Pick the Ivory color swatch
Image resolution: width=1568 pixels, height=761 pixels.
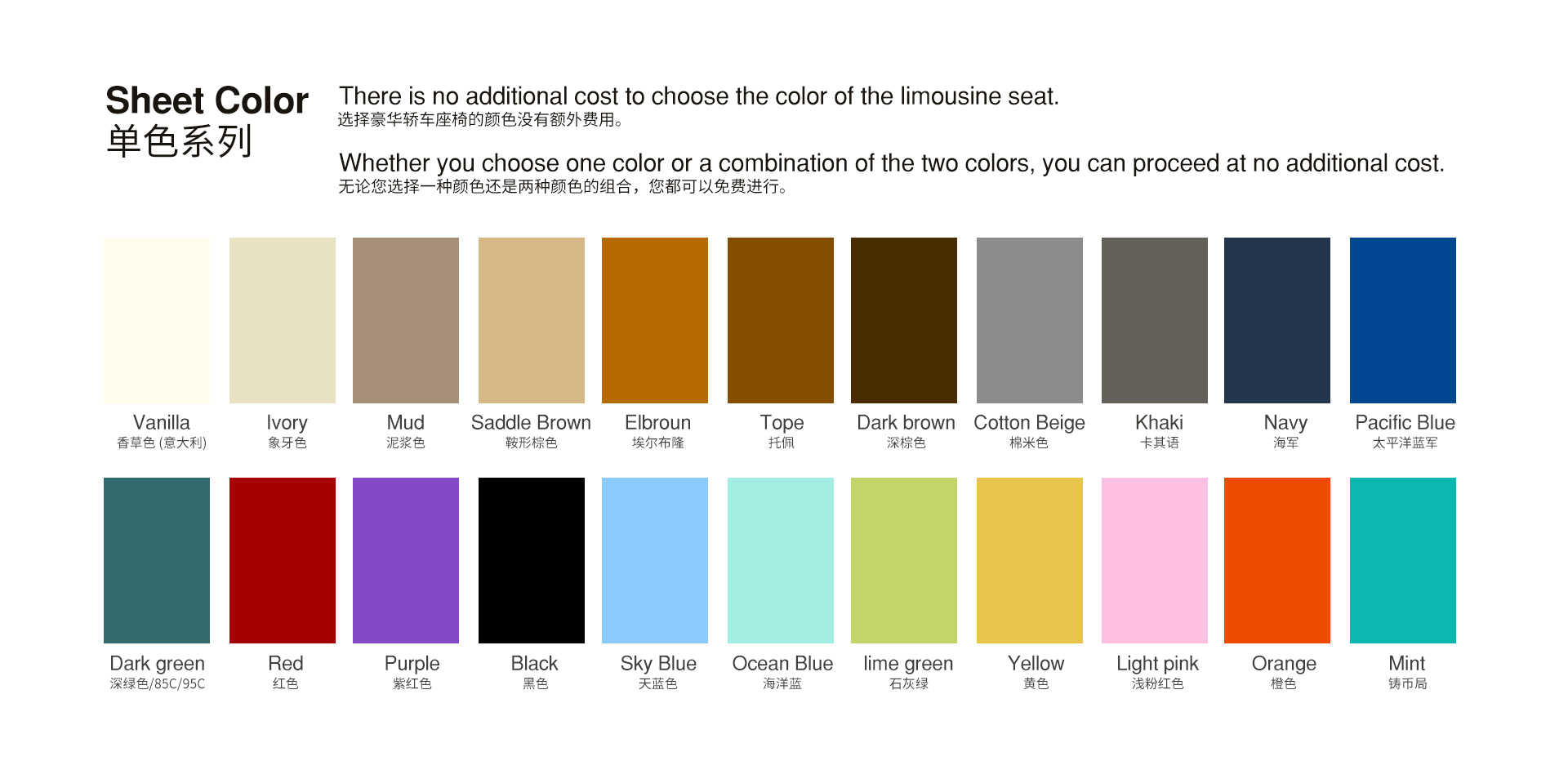283,320
